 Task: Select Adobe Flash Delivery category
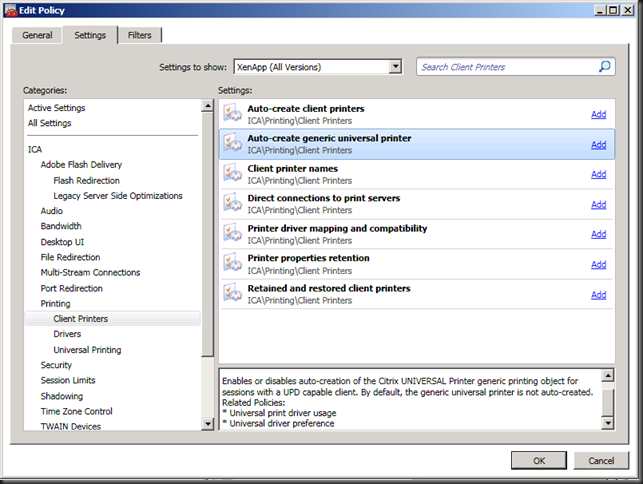tap(81, 164)
